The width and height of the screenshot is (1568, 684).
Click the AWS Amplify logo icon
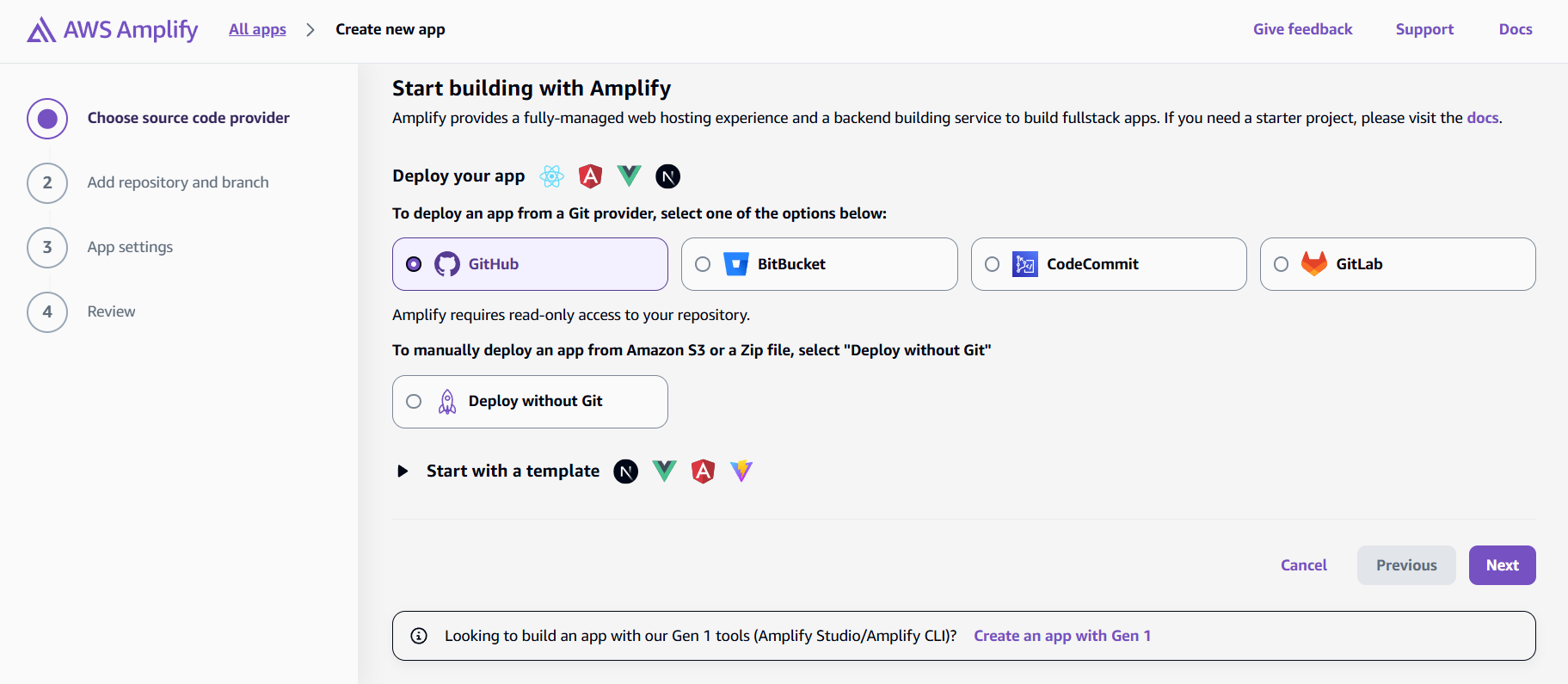[41, 30]
